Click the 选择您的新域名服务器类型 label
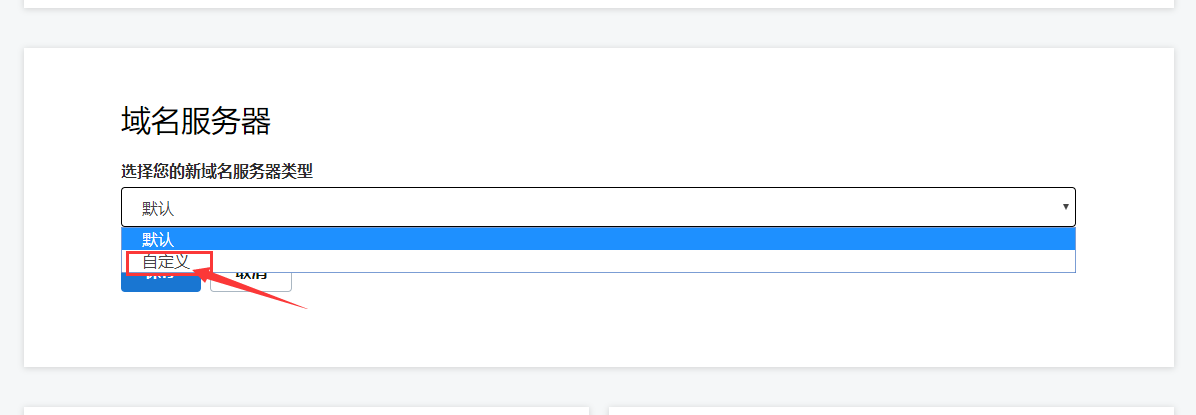 tap(217, 172)
